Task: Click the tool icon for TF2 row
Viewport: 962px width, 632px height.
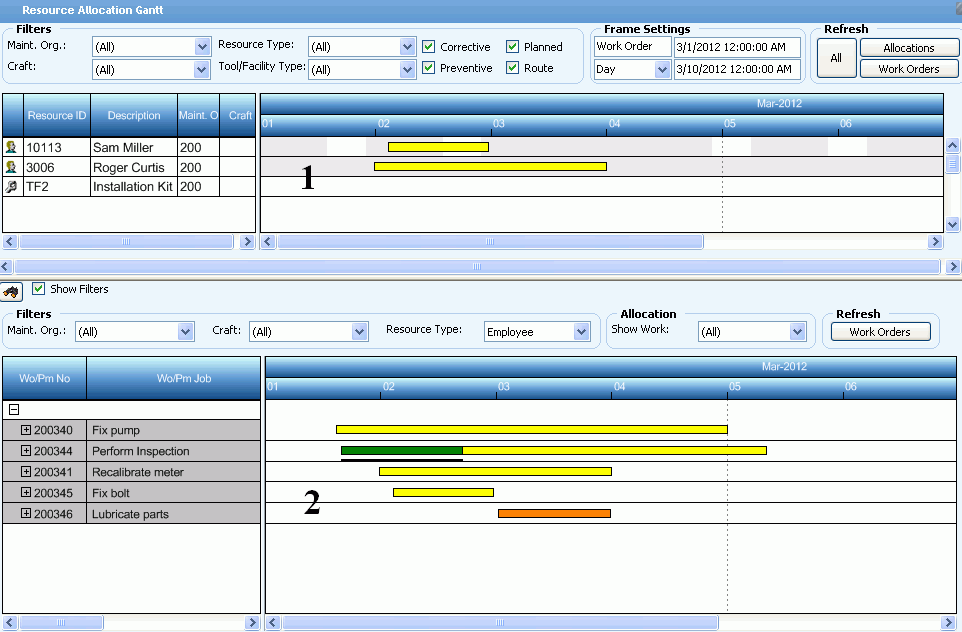Action: [x=11, y=187]
